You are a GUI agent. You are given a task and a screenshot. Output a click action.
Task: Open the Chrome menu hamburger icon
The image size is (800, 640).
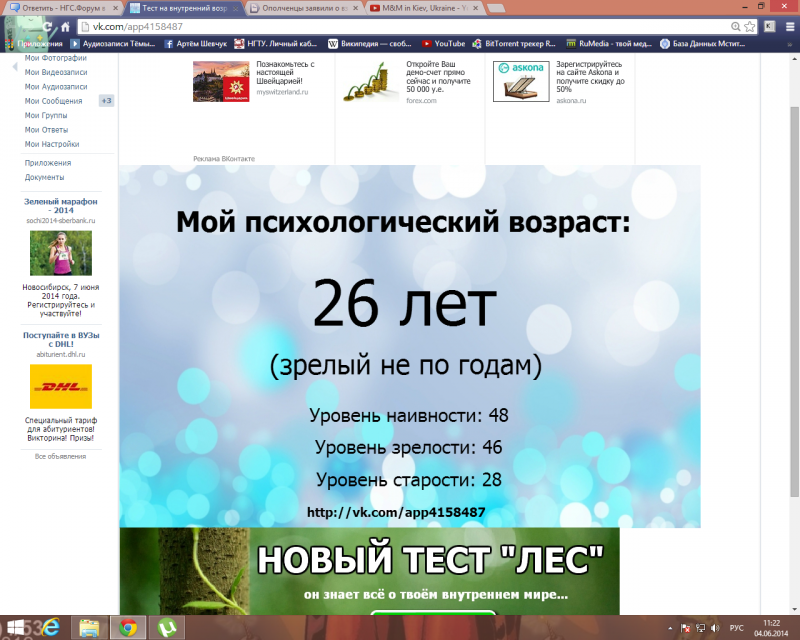click(790, 27)
